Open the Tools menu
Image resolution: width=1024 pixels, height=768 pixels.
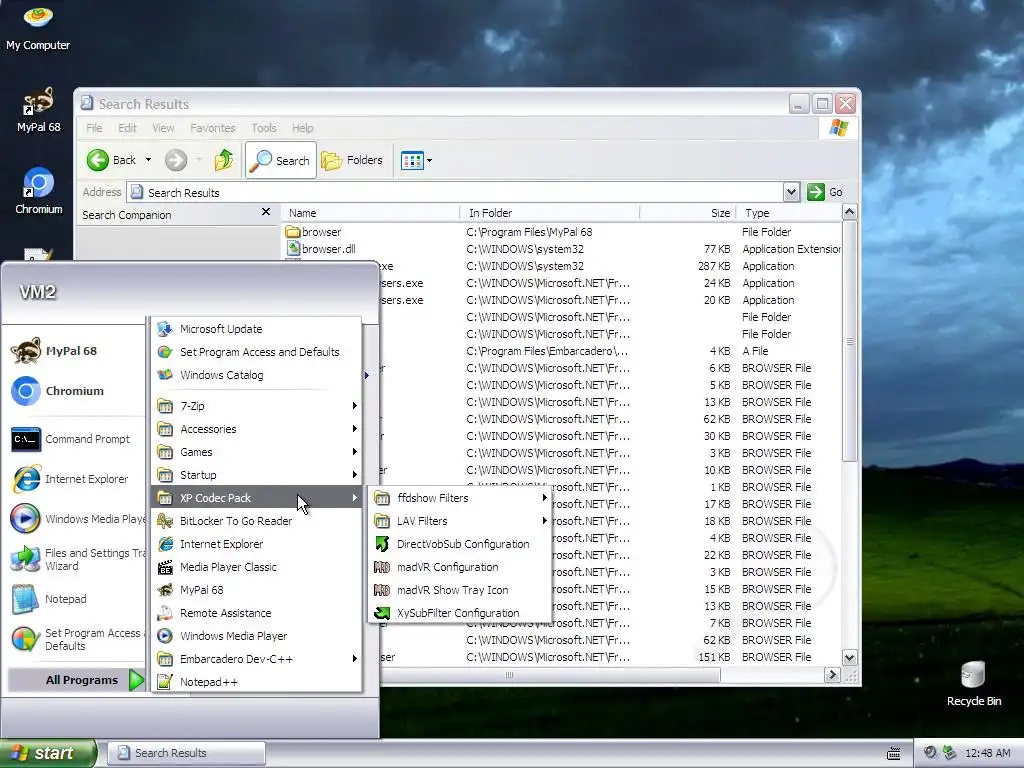(264, 128)
